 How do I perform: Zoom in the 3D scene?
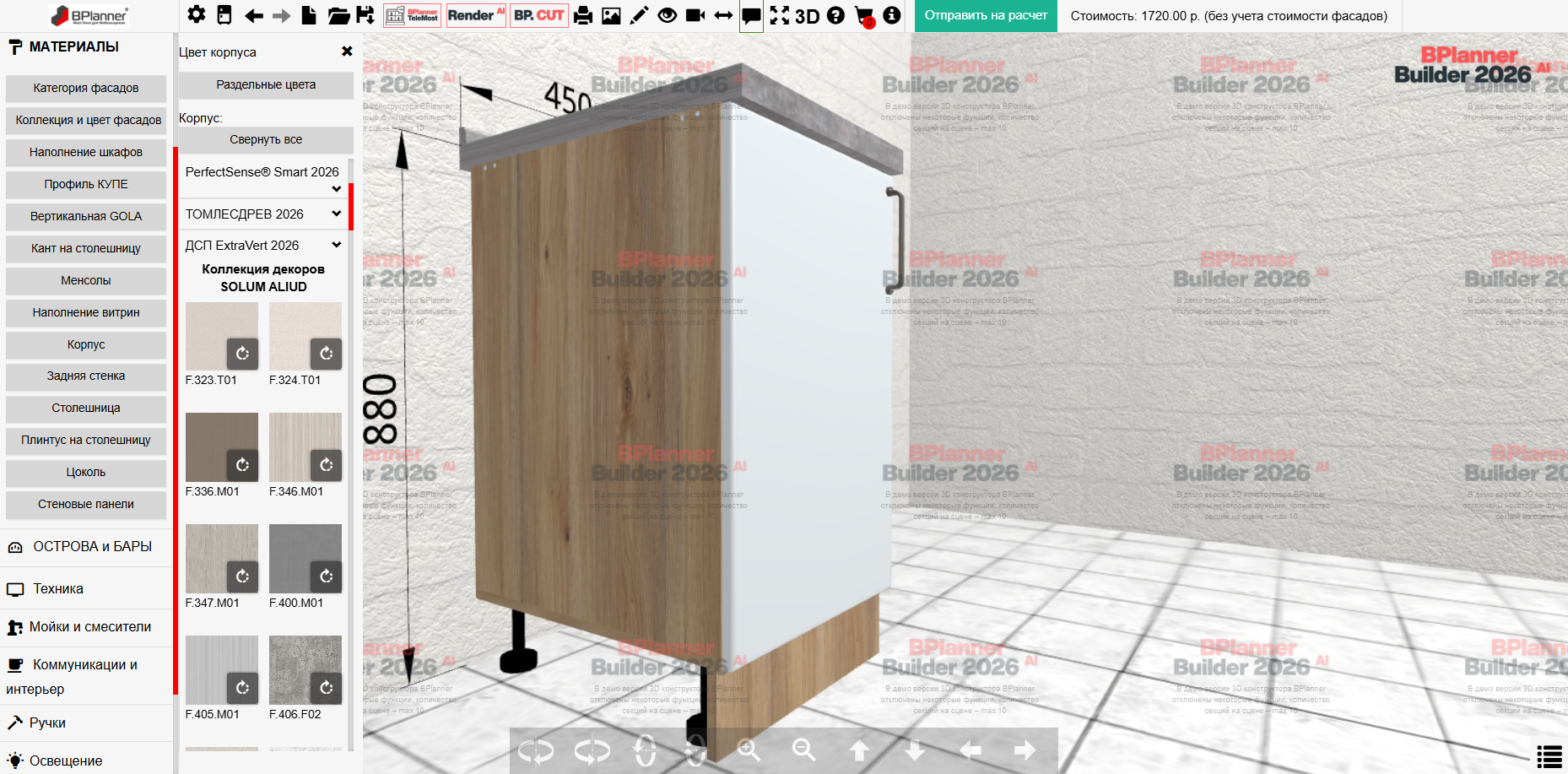[x=749, y=750]
